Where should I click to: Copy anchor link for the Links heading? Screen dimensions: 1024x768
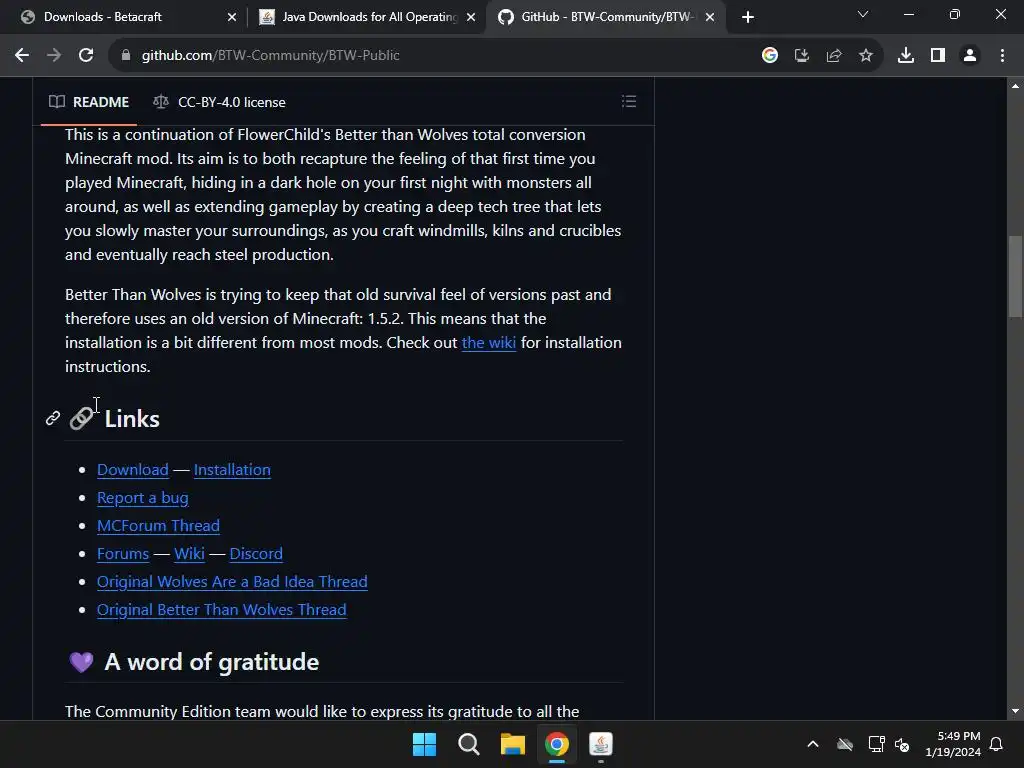(x=53, y=418)
